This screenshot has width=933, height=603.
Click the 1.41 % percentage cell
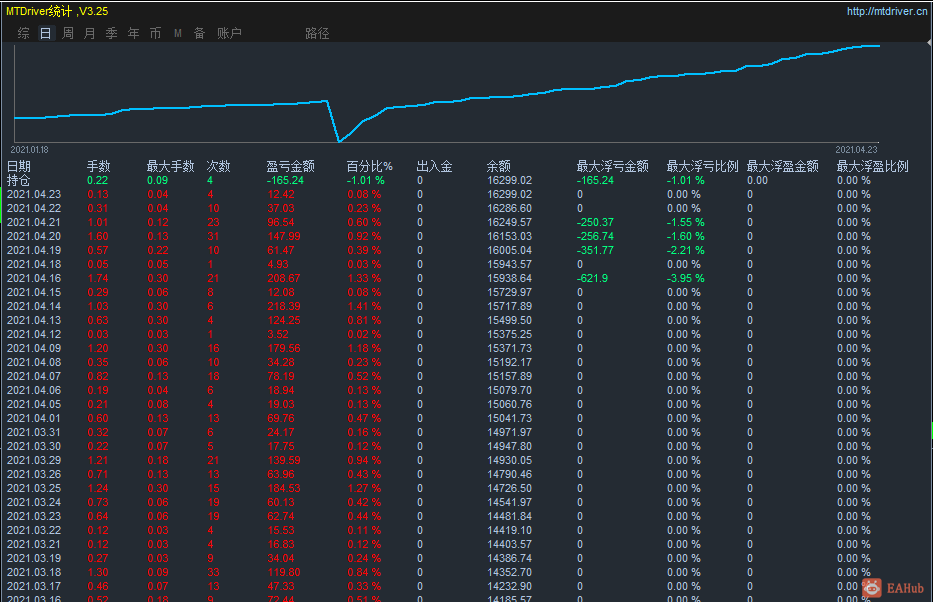tap(364, 306)
